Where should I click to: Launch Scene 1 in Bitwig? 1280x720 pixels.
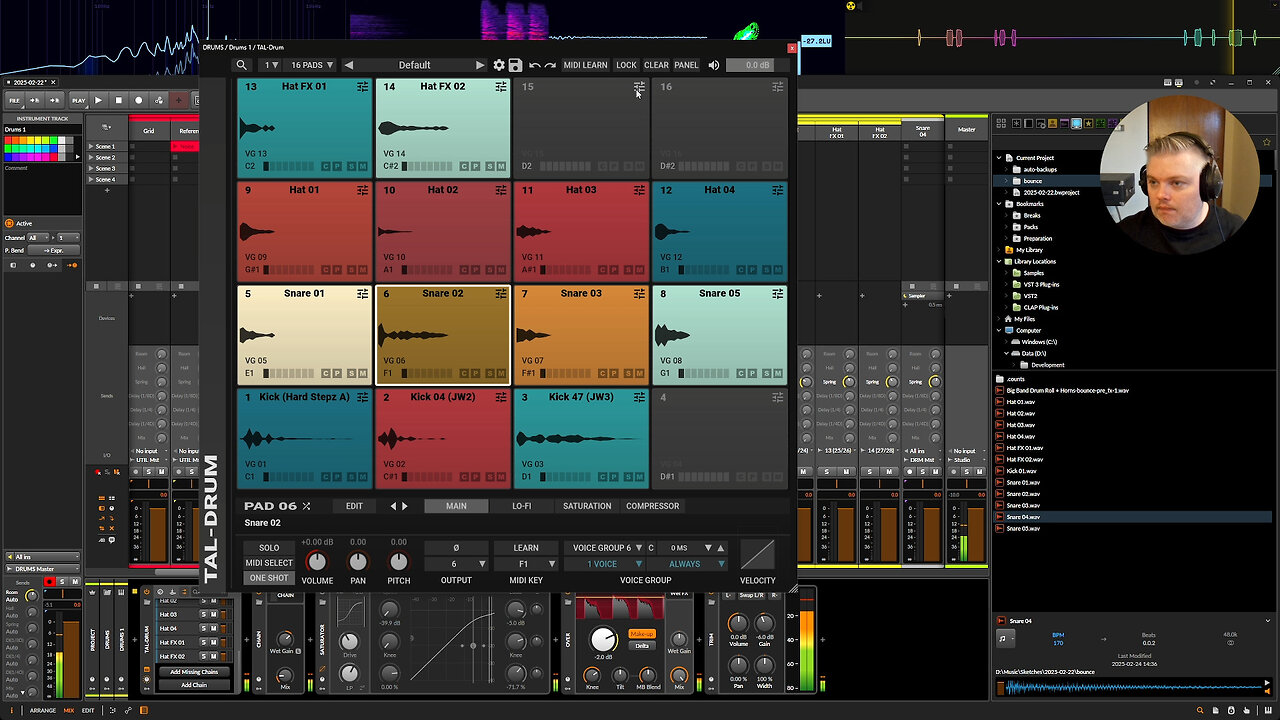tap(92, 146)
